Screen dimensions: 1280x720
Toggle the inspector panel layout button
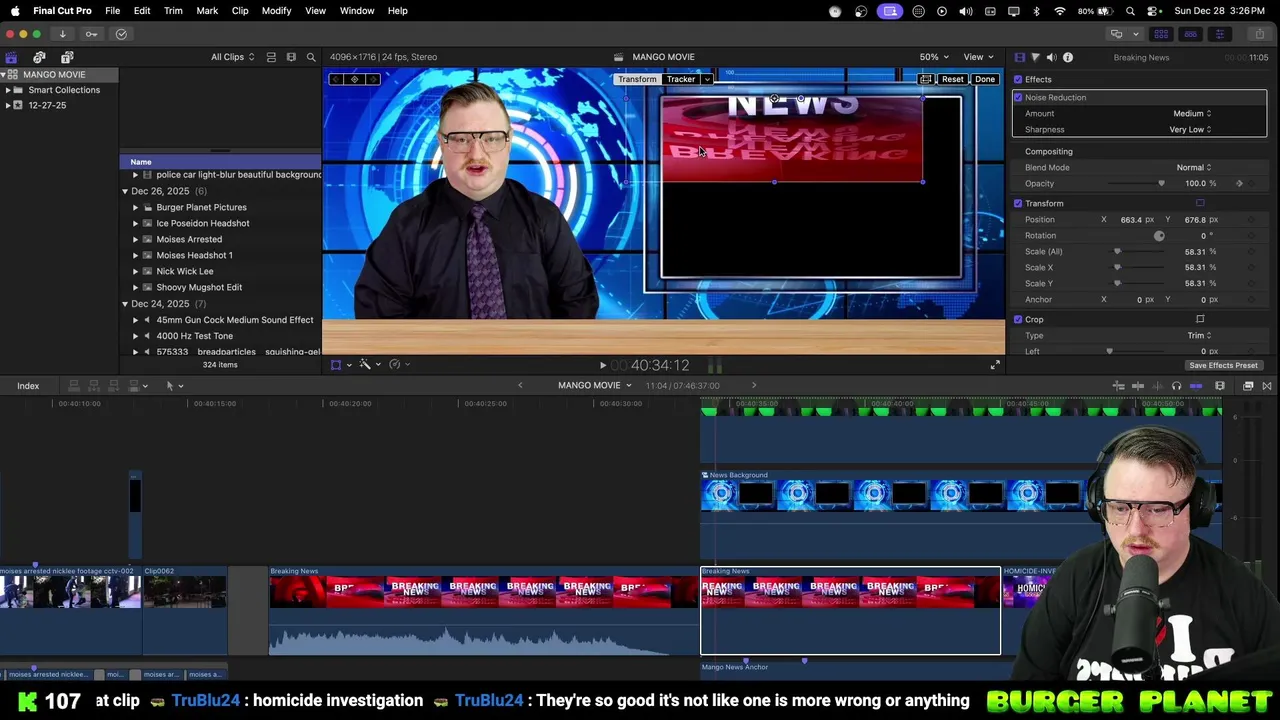pos(1219,34)
